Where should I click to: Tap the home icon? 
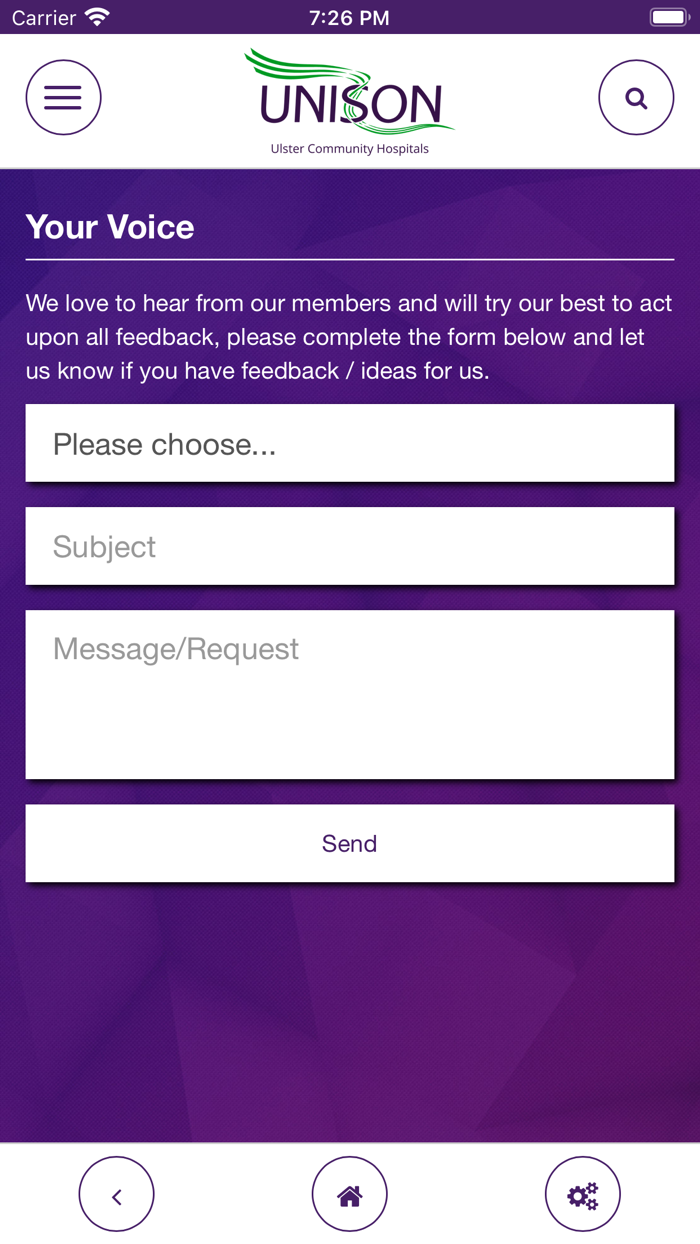click(349, 1194)
